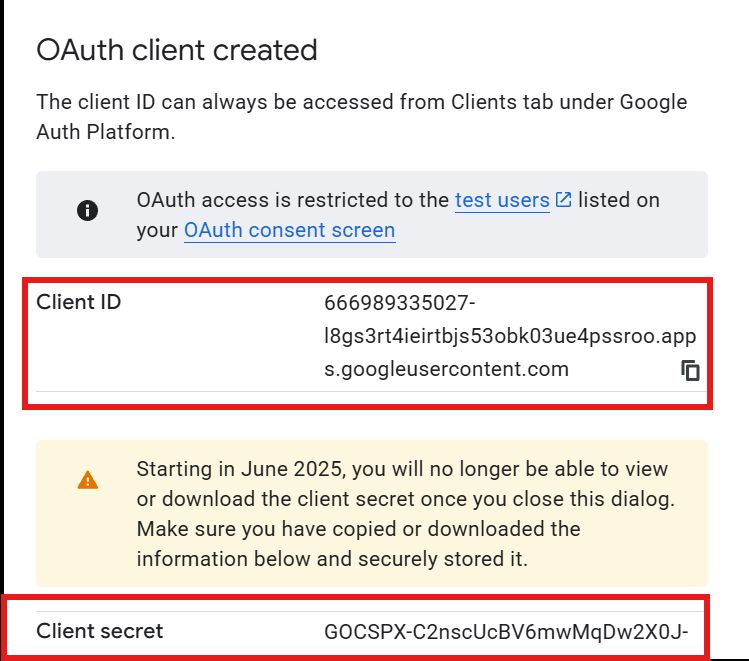Open the OAuth consent screen link
The width and height of the screenshot is (749, 661).
tap(289, 230)
